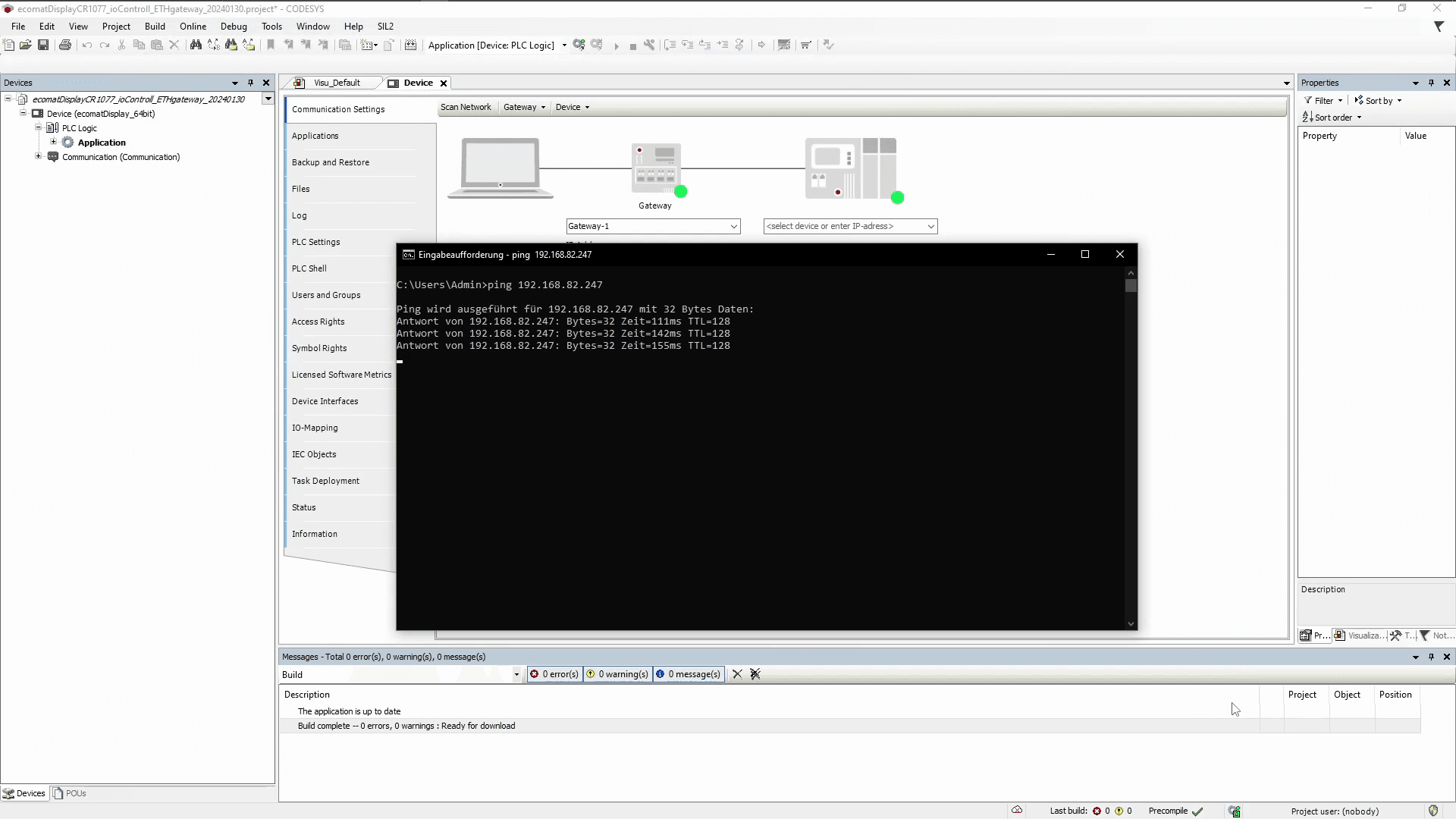Switch to the Visu_Default tab
The width and height of the screenshot is (1456, 819).
(x=336, y=83)
